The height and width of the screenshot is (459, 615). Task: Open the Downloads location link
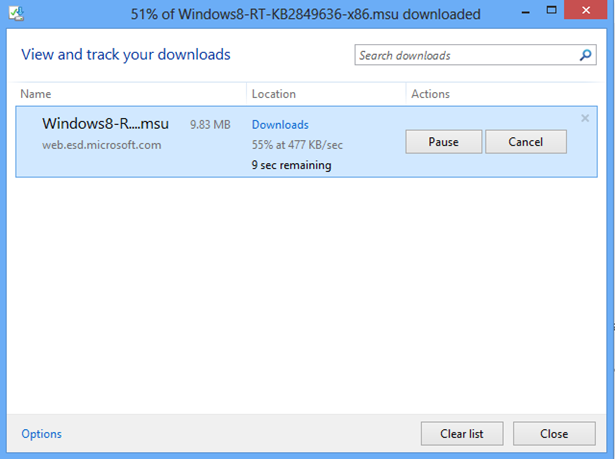click(280, 125)
